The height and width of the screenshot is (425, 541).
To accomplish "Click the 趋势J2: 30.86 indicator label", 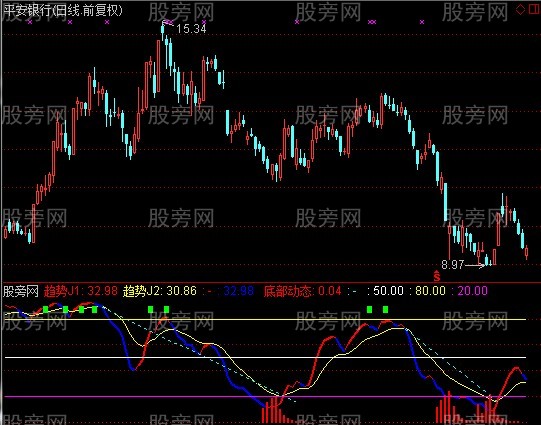I will (x=160, y=291).
